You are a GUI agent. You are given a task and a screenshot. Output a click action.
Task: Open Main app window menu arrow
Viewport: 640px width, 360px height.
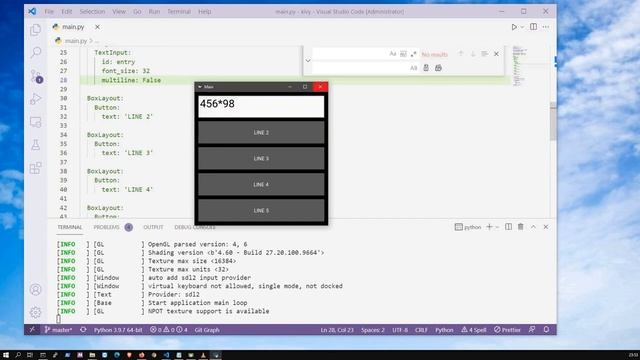tap(200, 87)
